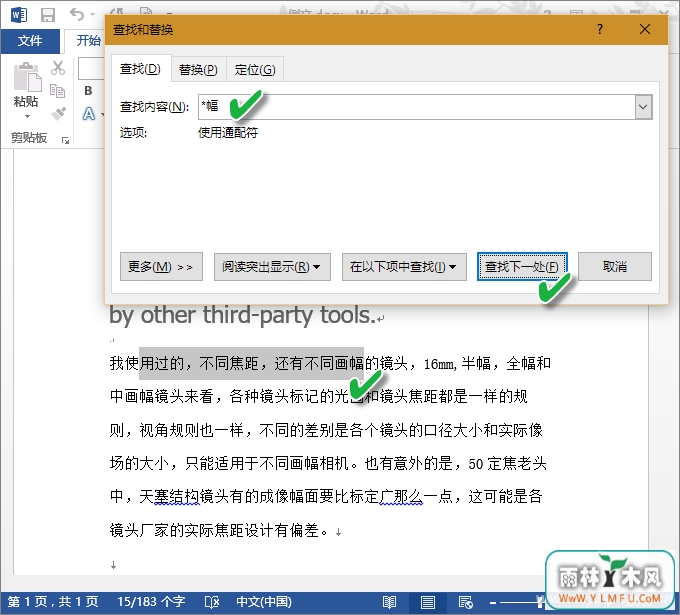This screenshot has width=680, height=615.
Task: Click the zoom out minus button
Action: tap(493, 602)
